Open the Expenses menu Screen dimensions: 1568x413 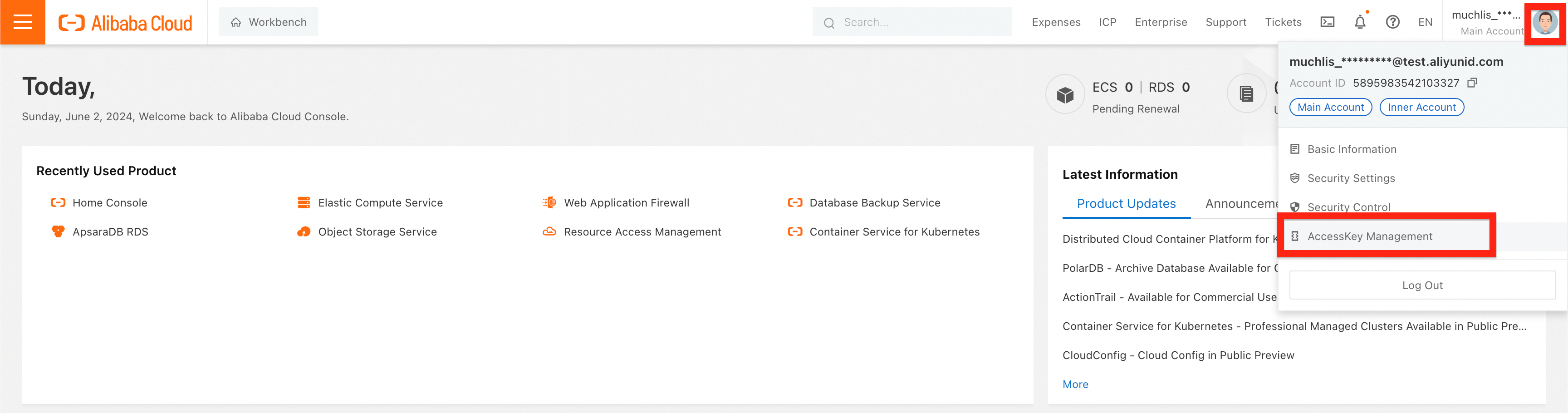1056,22
